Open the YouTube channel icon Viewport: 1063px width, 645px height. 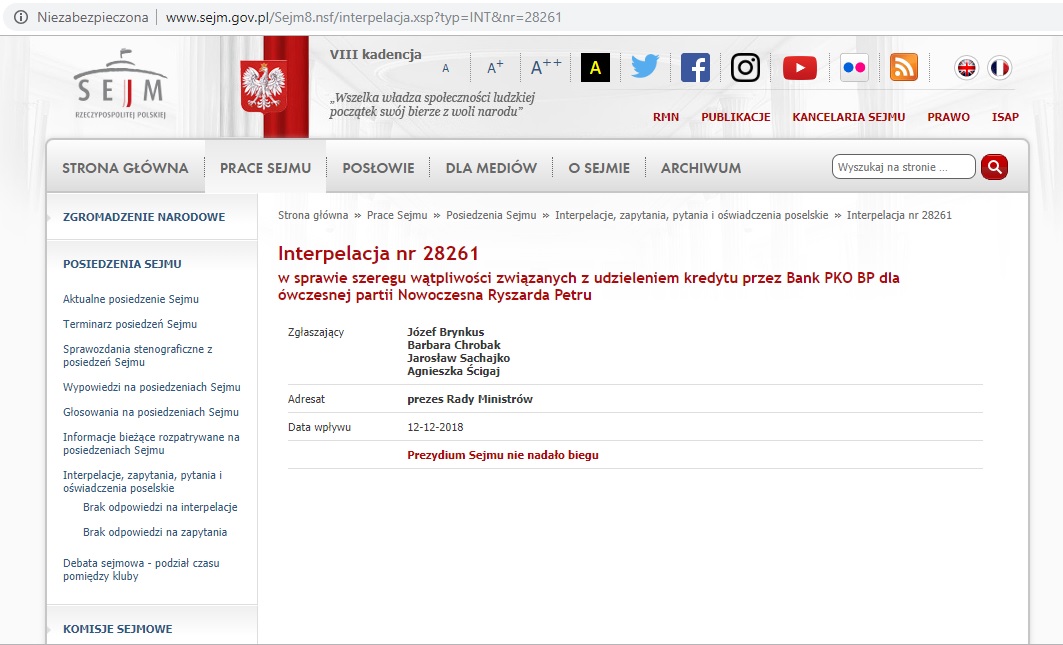[799, 67]
